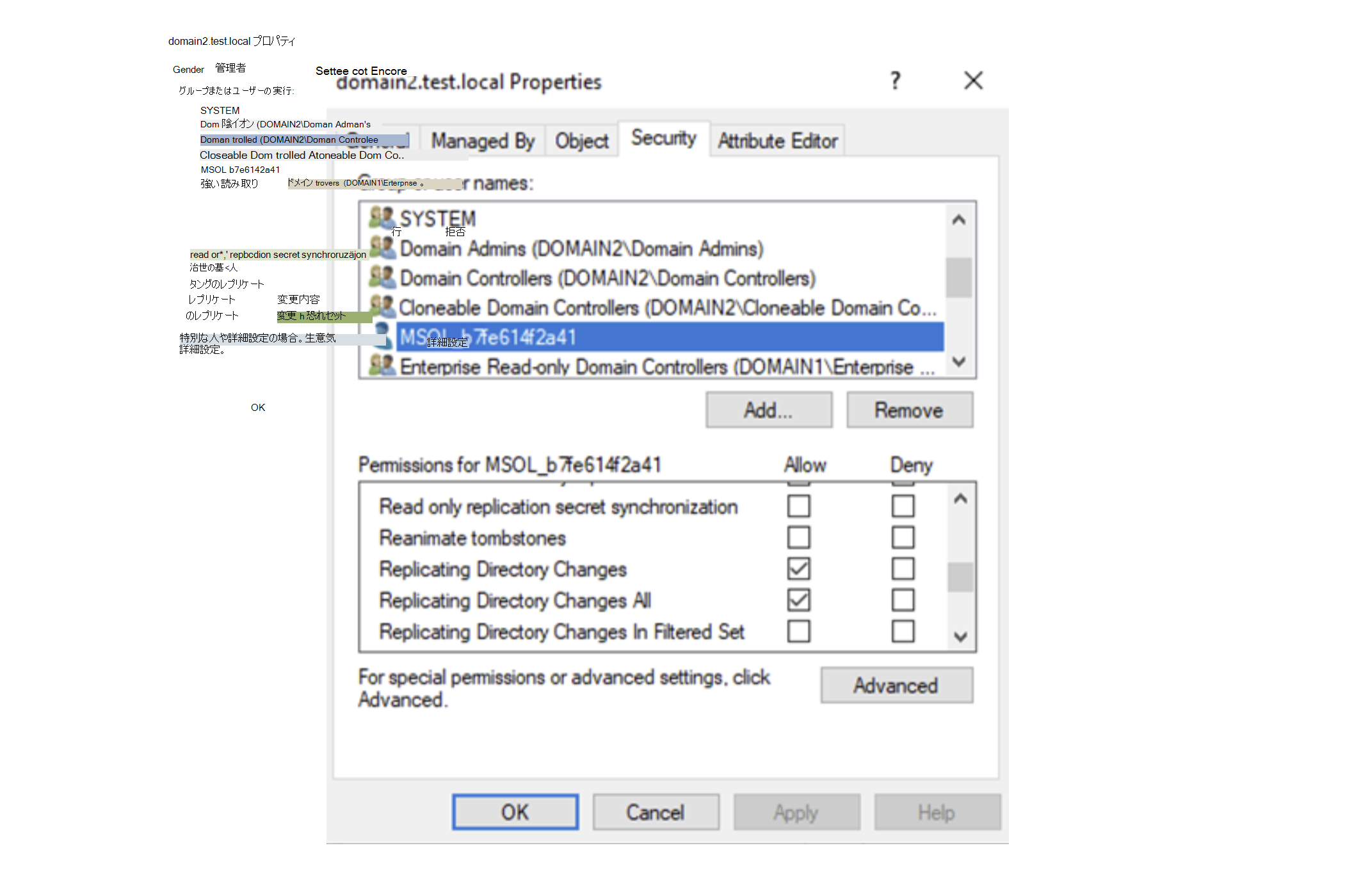Click the permissions list scrollbar thumb
This screenshot has height=896, width=1368.
960,577
